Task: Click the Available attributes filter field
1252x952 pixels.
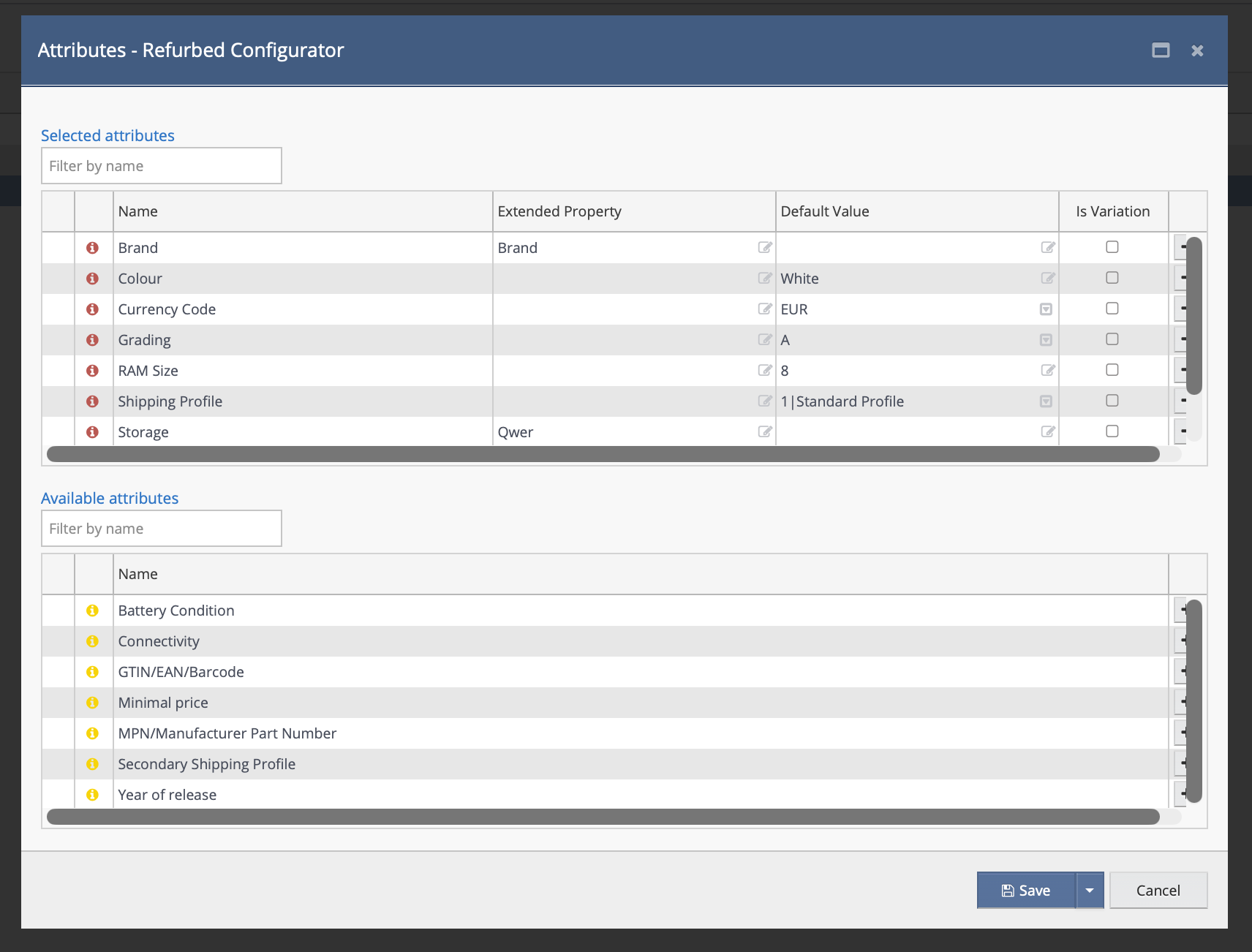Action: 162,529
